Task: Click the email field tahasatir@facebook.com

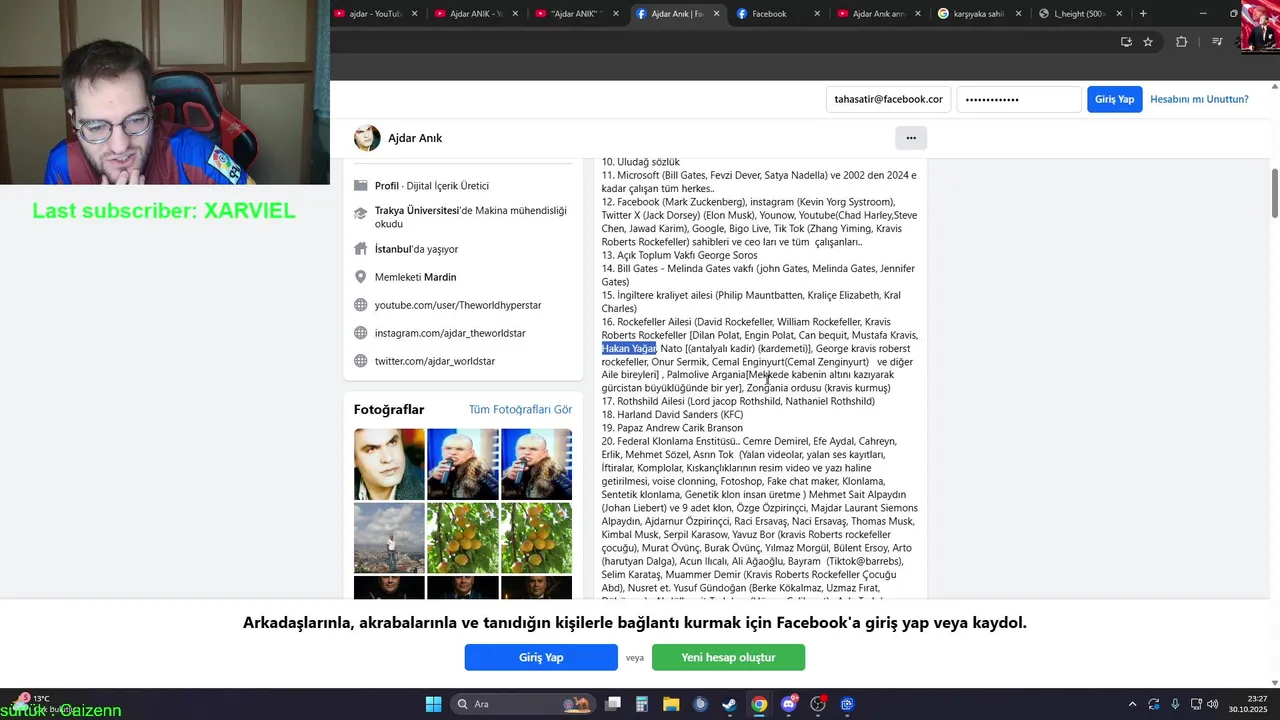Action: [889, 99]
